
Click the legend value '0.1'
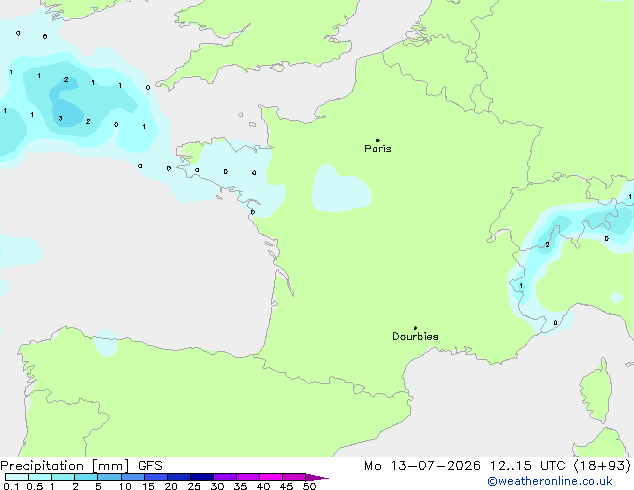[11, 486]
